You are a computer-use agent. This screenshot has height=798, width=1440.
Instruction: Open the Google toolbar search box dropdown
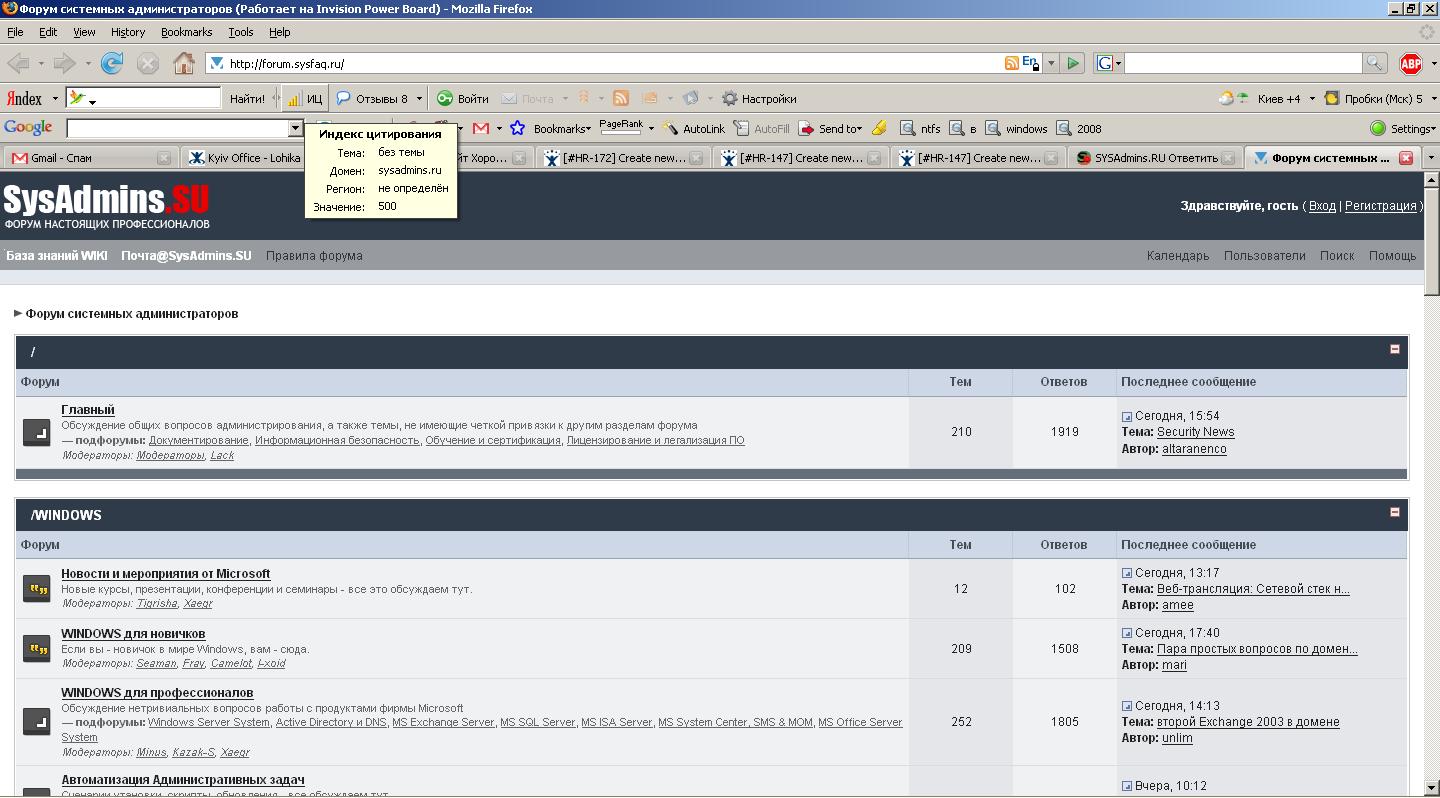[295, 128]
